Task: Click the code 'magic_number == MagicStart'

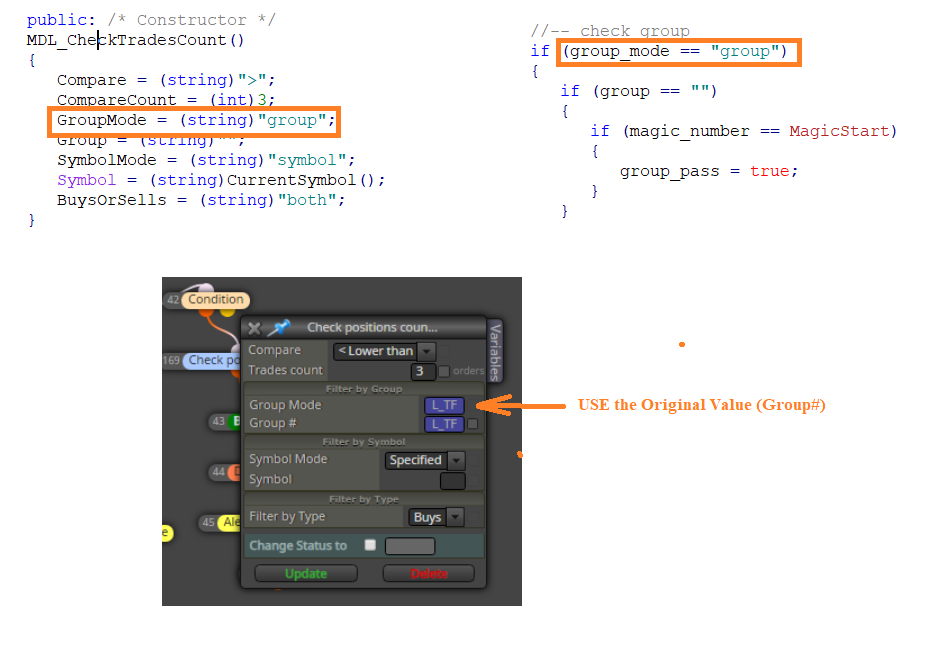Action: (x=759, y=131)
